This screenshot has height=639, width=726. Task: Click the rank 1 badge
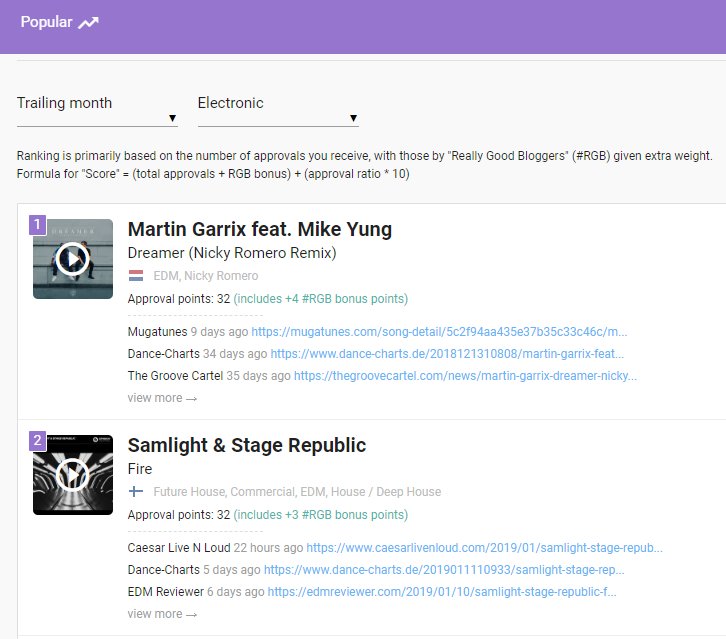(x=38, y=225)
